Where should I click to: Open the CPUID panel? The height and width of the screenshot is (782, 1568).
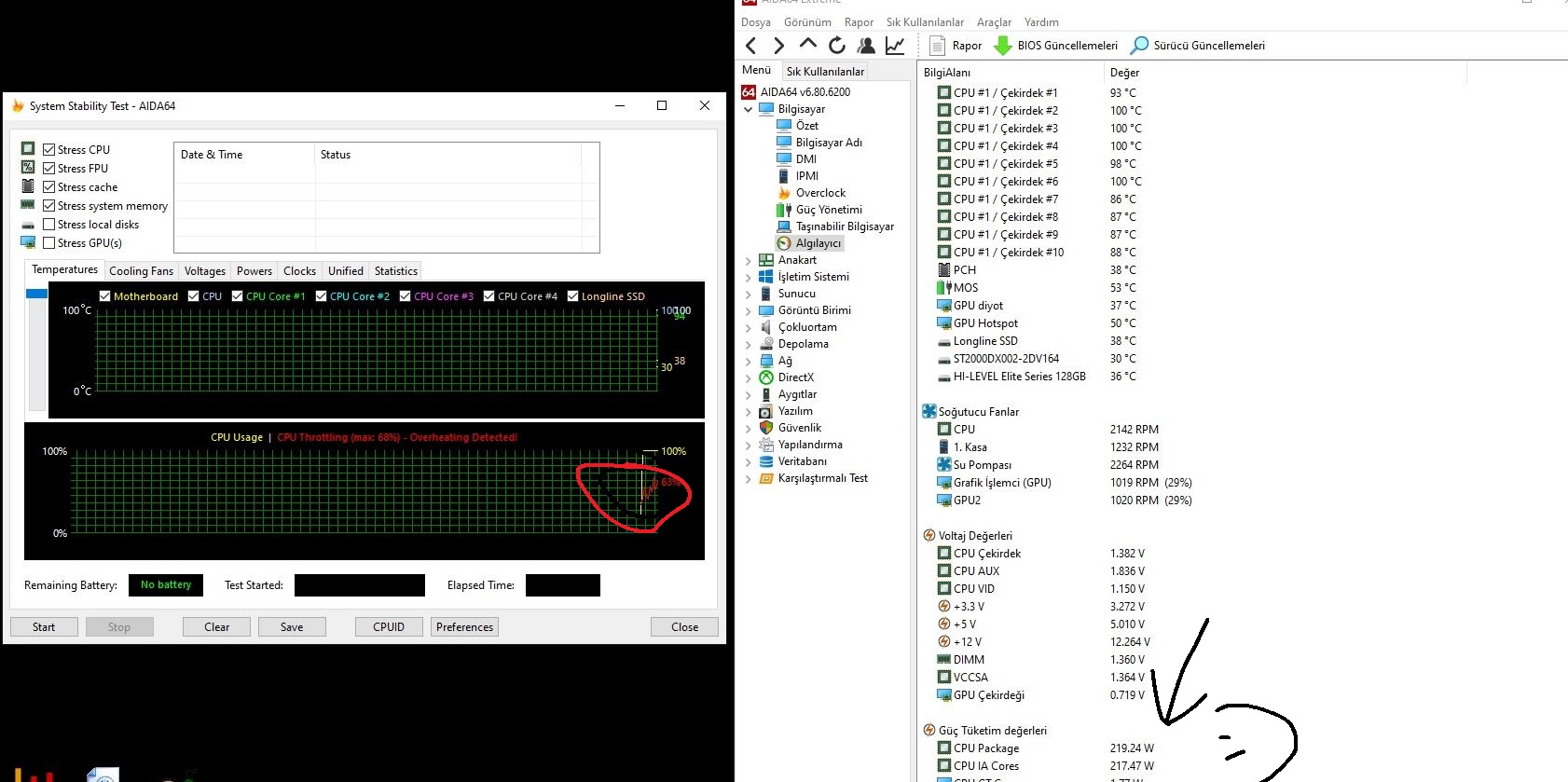tap(389, 627)
